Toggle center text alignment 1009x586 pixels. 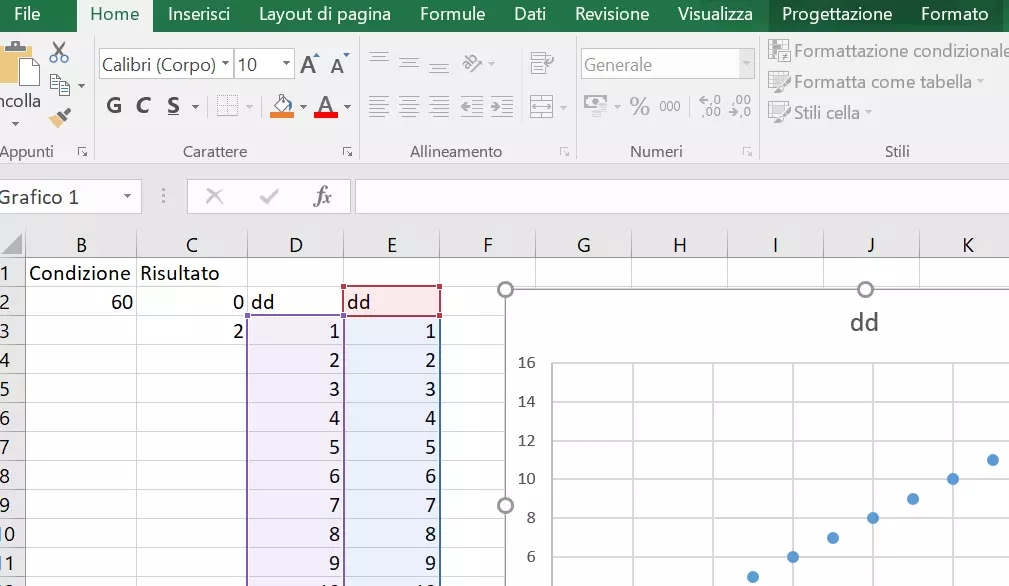408,105
